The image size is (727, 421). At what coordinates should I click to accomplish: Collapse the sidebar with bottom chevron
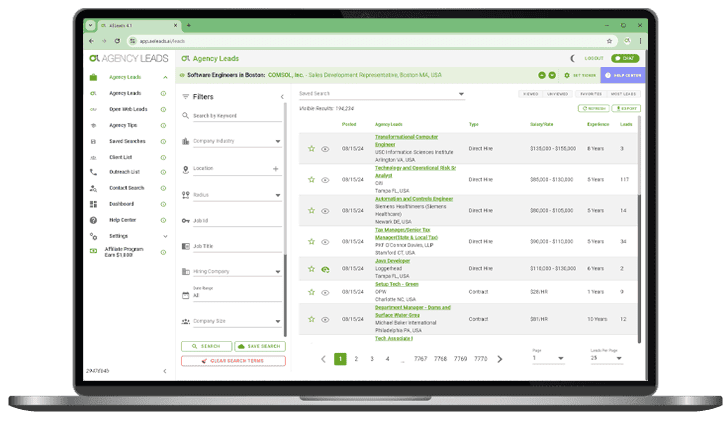(x=165, y=371)
